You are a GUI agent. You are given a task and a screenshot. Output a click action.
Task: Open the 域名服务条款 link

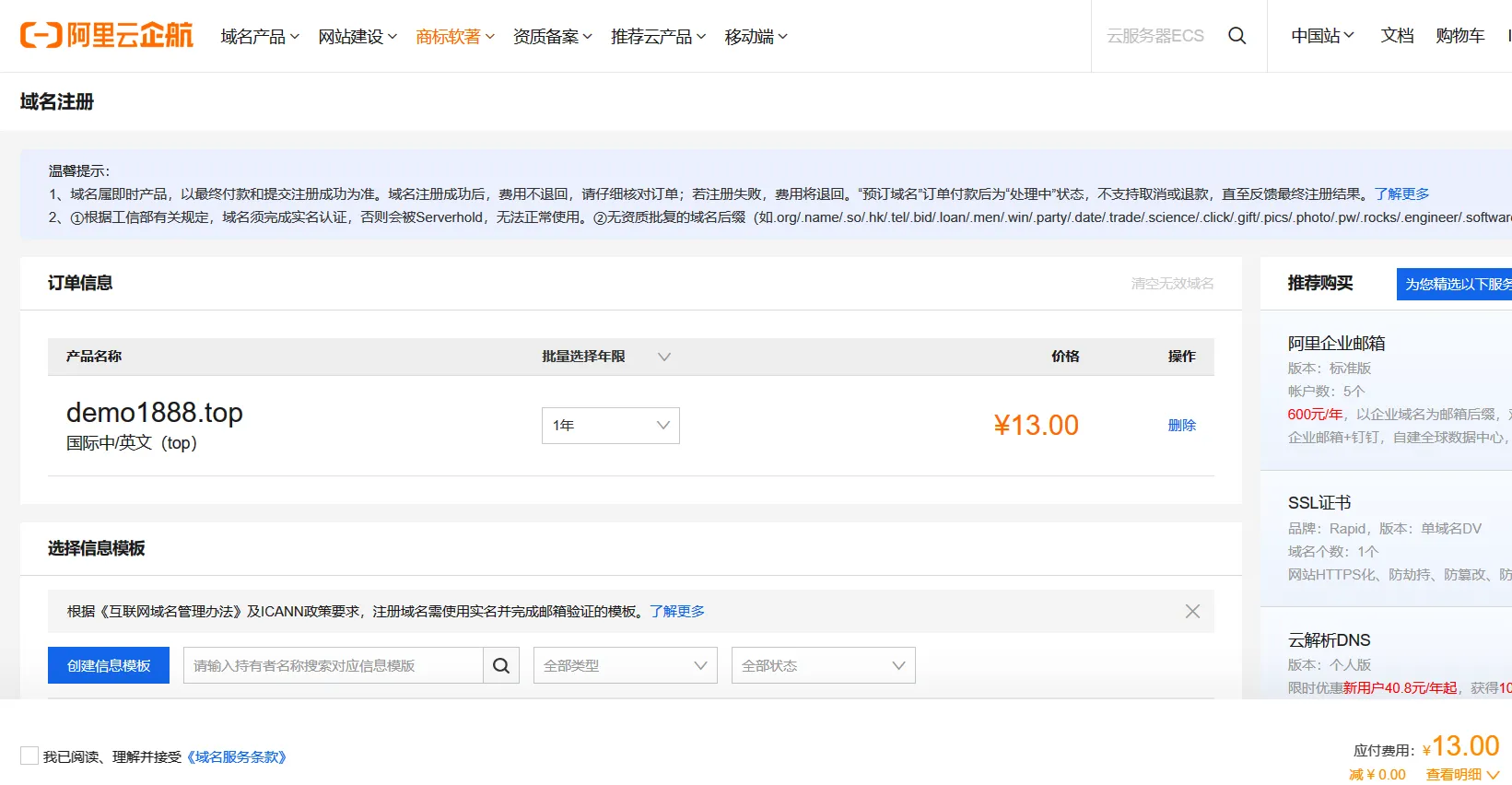(238, 757)
